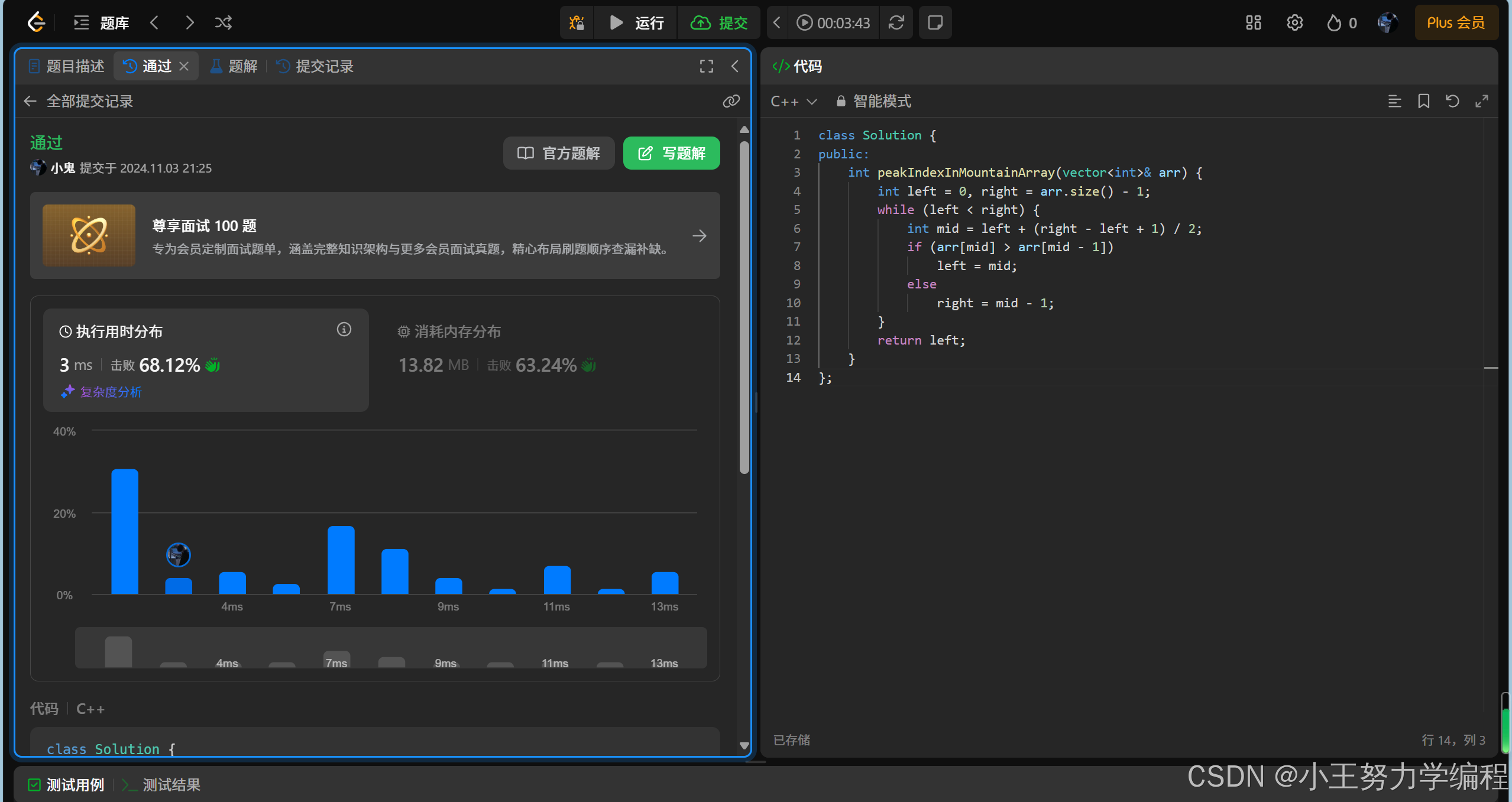Click the debug icon beside Run
Image resolution: width=1512 pixels, height=802 pixels.
(577, 23)
